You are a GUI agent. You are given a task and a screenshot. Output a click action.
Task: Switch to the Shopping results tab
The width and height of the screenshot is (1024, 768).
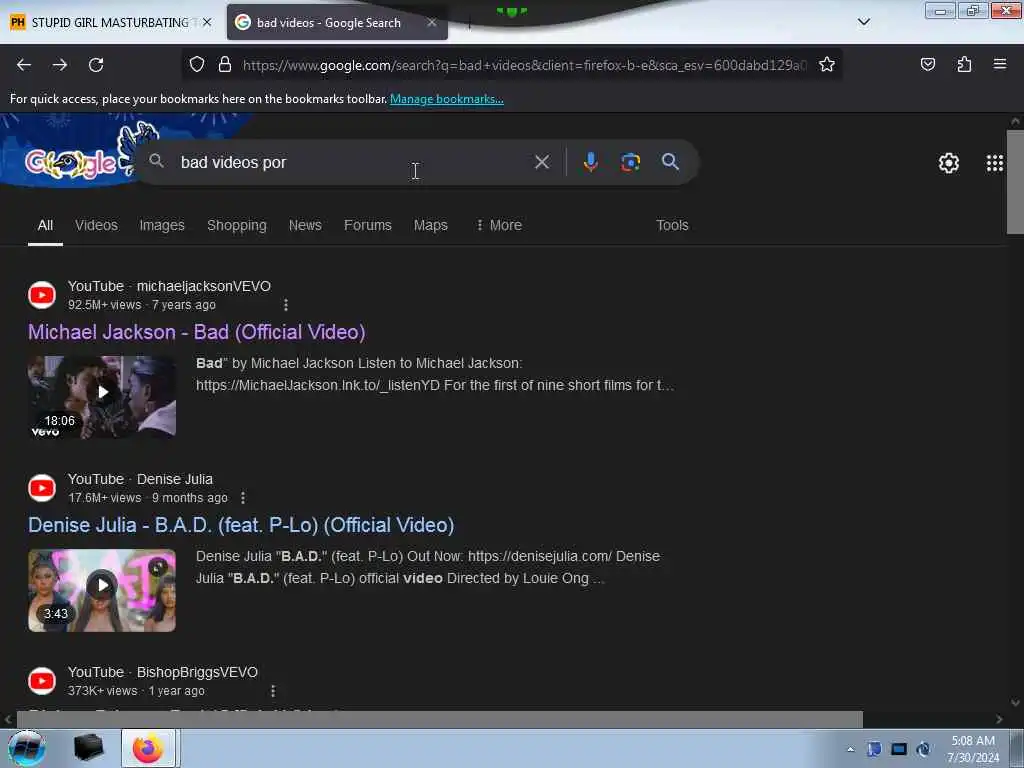(x=236, y=225)
